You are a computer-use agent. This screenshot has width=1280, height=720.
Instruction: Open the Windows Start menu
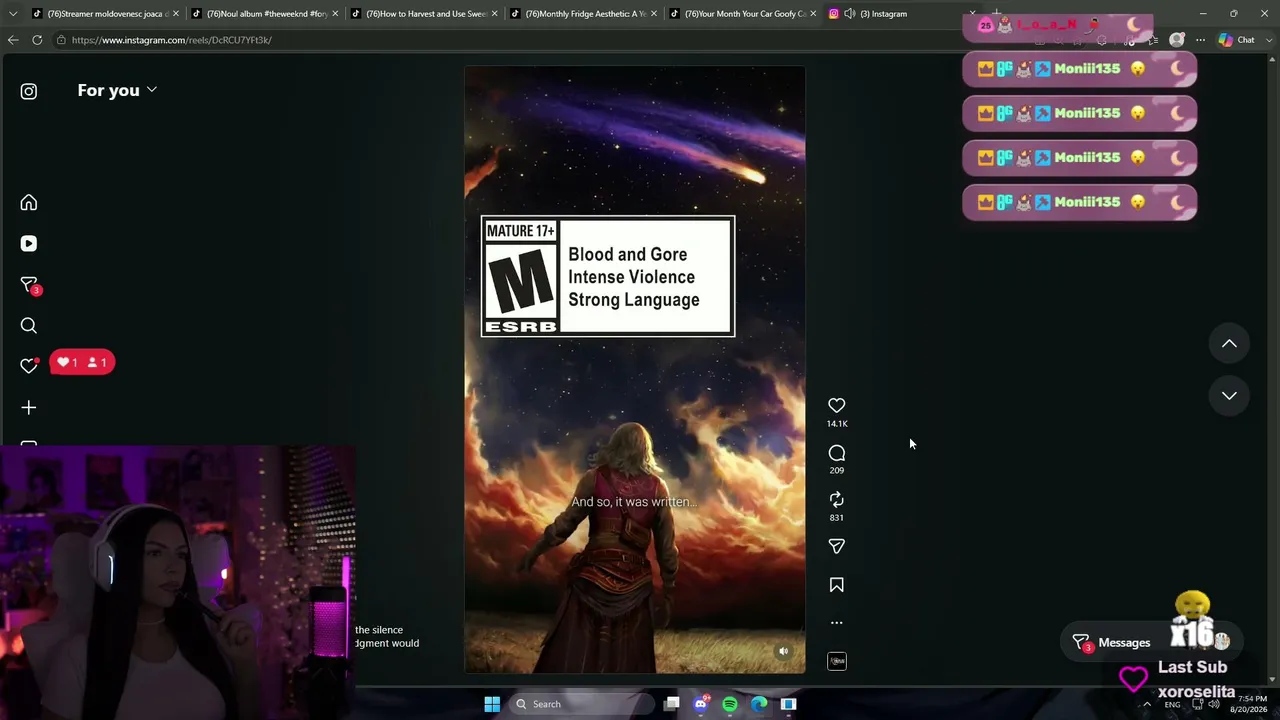click(492, 704)
